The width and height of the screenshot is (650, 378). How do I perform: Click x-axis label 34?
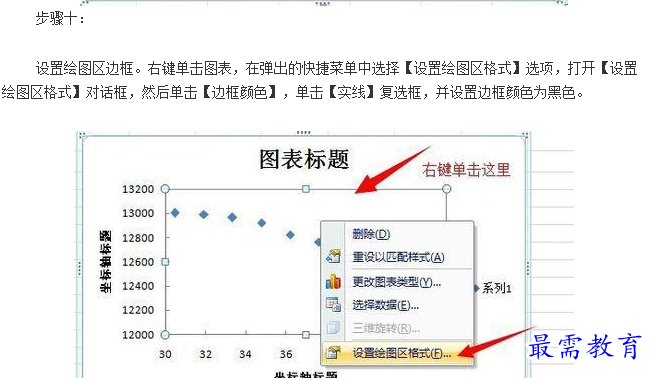(x=245, y=354)
